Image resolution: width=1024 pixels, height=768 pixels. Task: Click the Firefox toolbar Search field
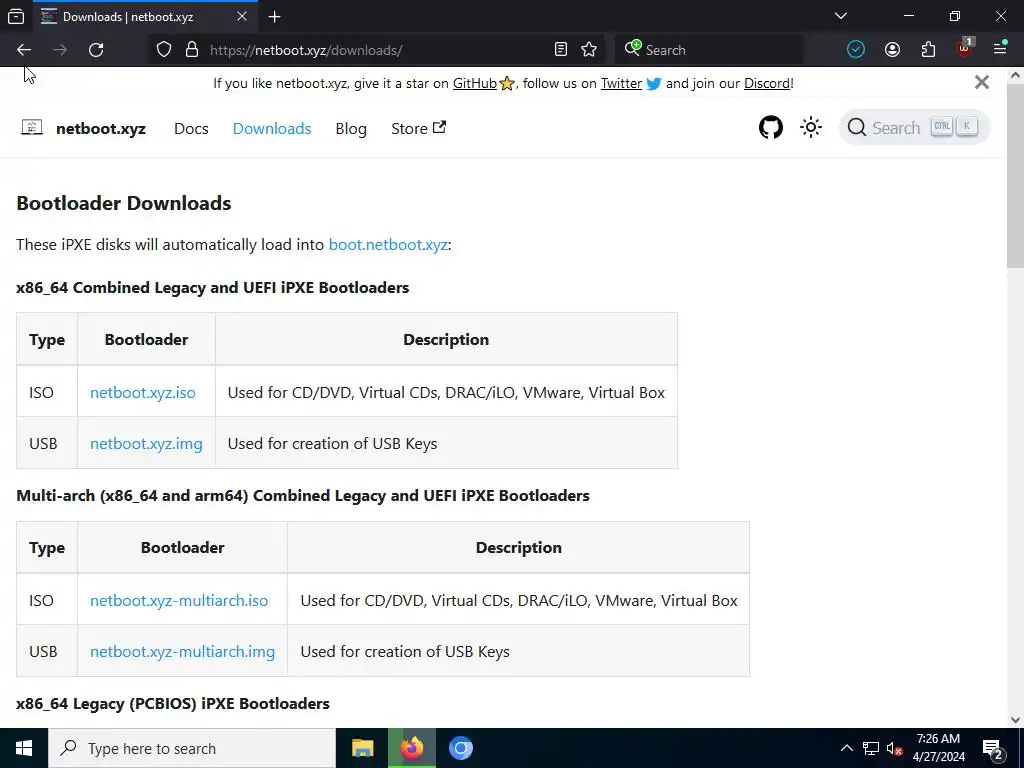click(x=709, y=50)
